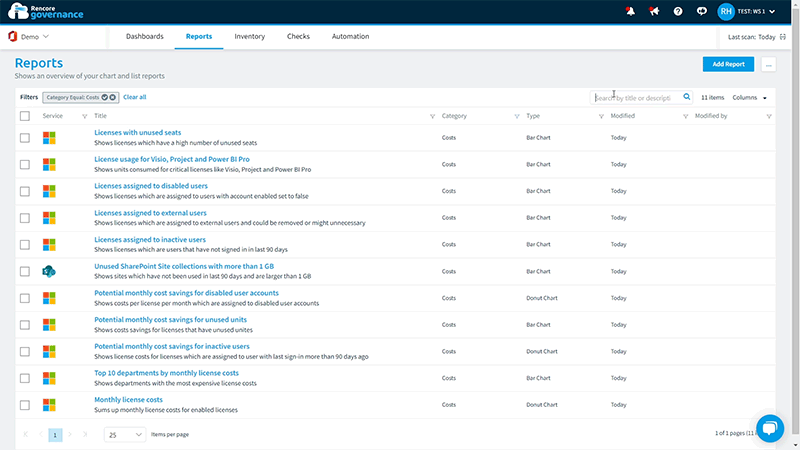Switch to the Automation tab
Image resolution: width=800 pixels, height=450 pixels.
[x=351, y=36]
